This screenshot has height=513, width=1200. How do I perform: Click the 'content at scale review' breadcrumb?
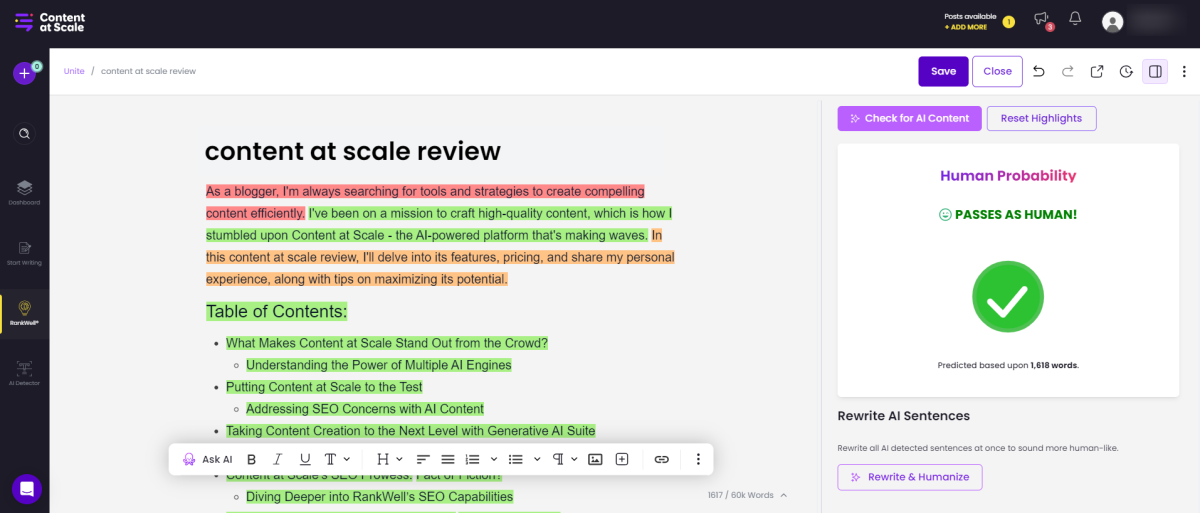pos(148,71)
